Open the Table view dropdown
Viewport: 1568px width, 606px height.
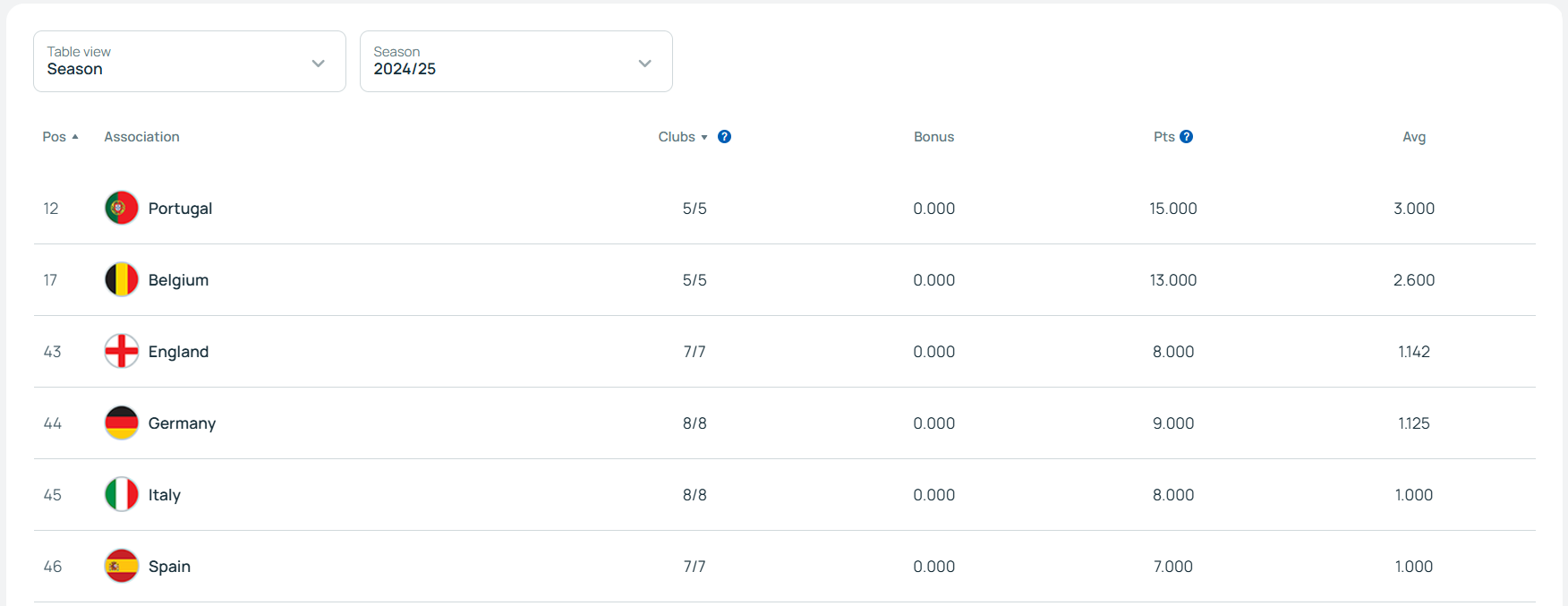point(190,61)
